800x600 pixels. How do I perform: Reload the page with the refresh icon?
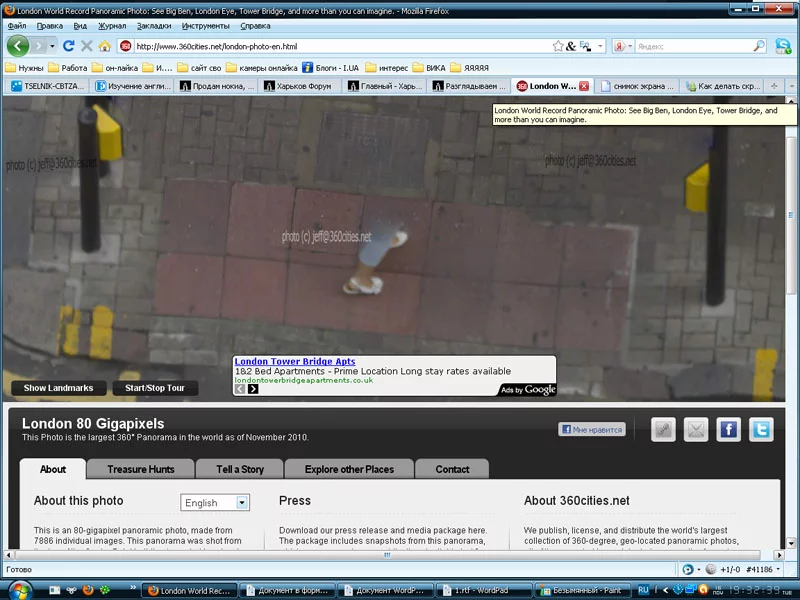[x=69, y=46]
